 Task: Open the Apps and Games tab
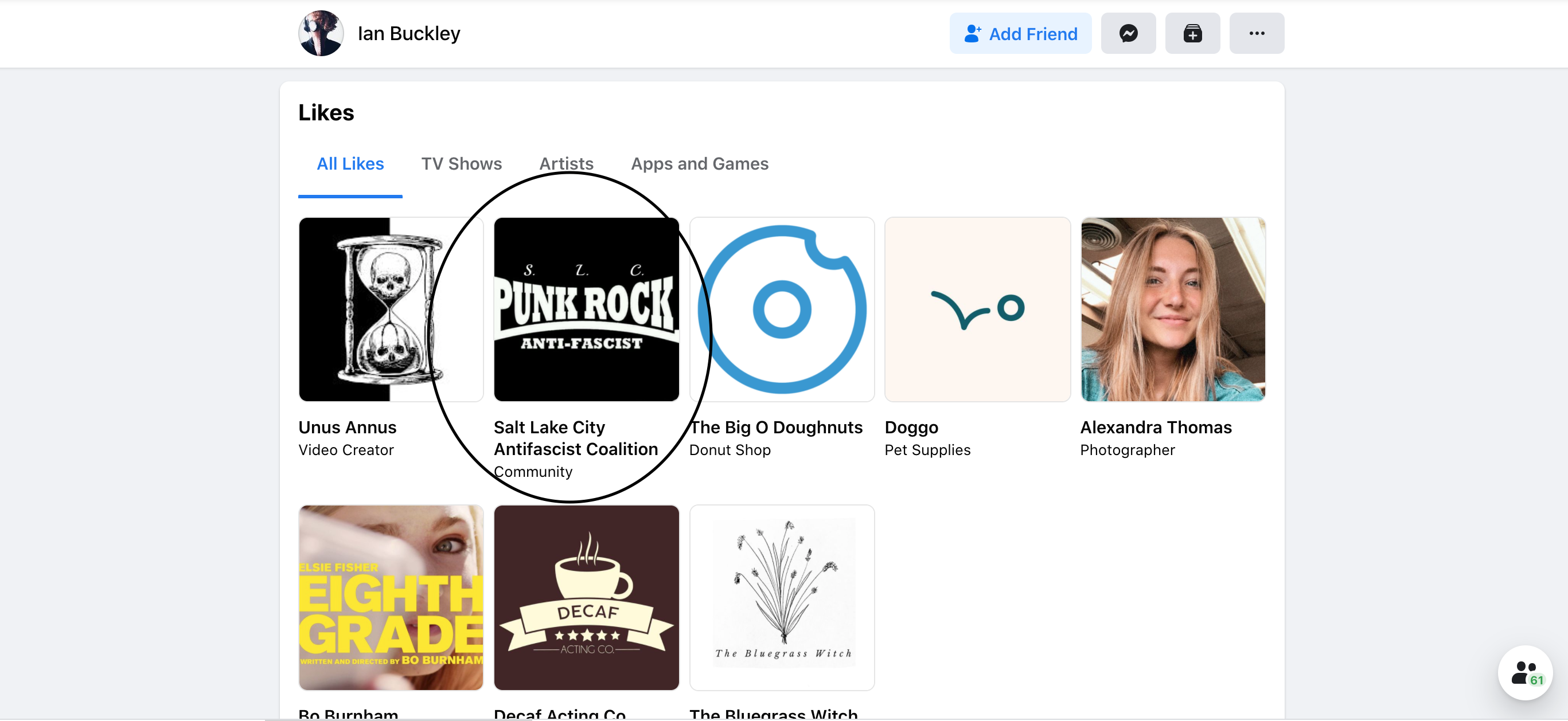pos(699,164)
